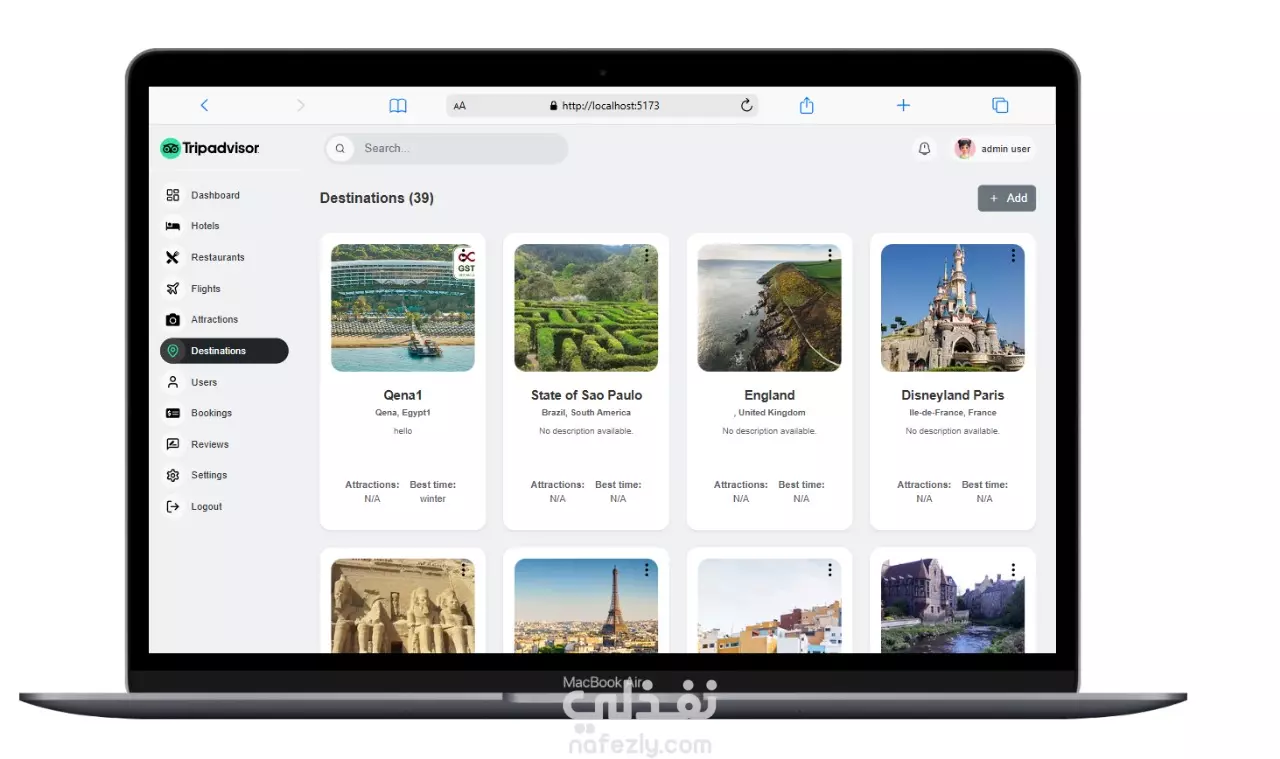Click the Eiffel Tower photo
Viewport: 1280px width, 759px height.
point(586,606)
